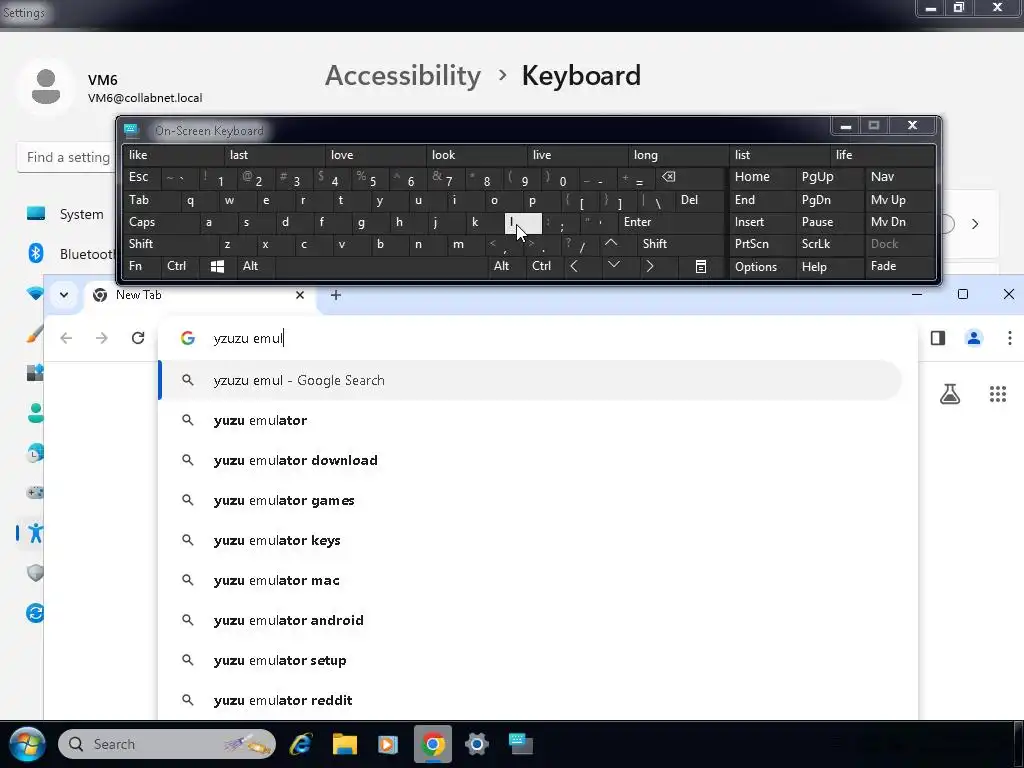Click the Find a setting search box
1024x768 pixels.
tap(65, 157)
